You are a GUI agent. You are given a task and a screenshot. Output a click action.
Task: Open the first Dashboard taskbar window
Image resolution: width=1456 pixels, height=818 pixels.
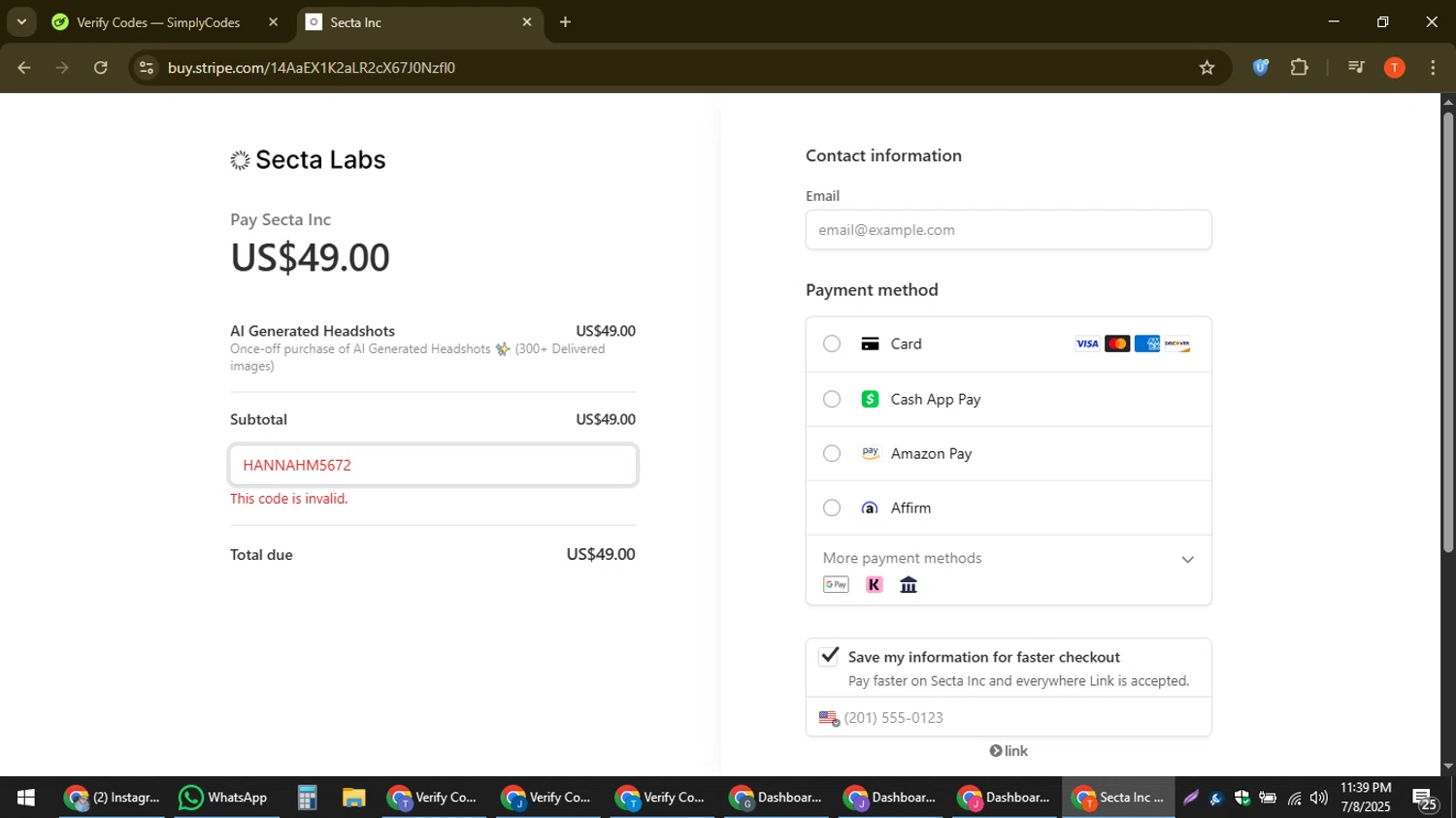click(x=776, y=798)
